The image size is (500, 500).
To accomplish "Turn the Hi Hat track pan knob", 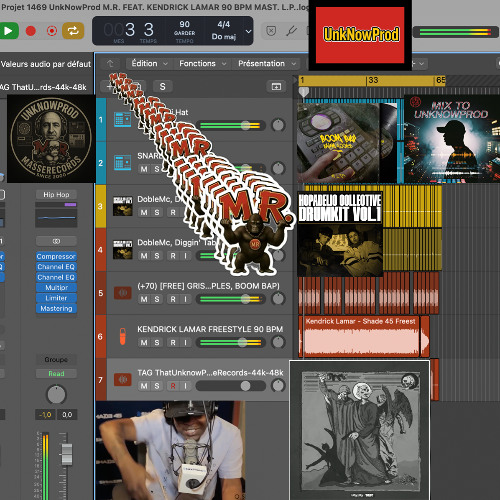I will pyautogui.click(x=278, y=125).
